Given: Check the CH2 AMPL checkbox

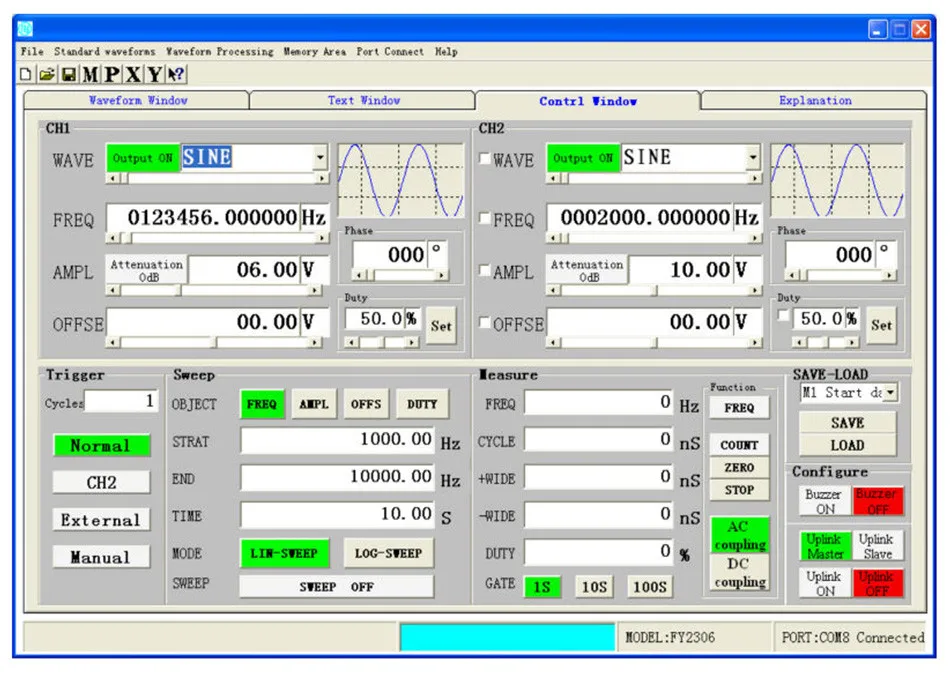Looking at the screenshot, I should pos(485,270).
